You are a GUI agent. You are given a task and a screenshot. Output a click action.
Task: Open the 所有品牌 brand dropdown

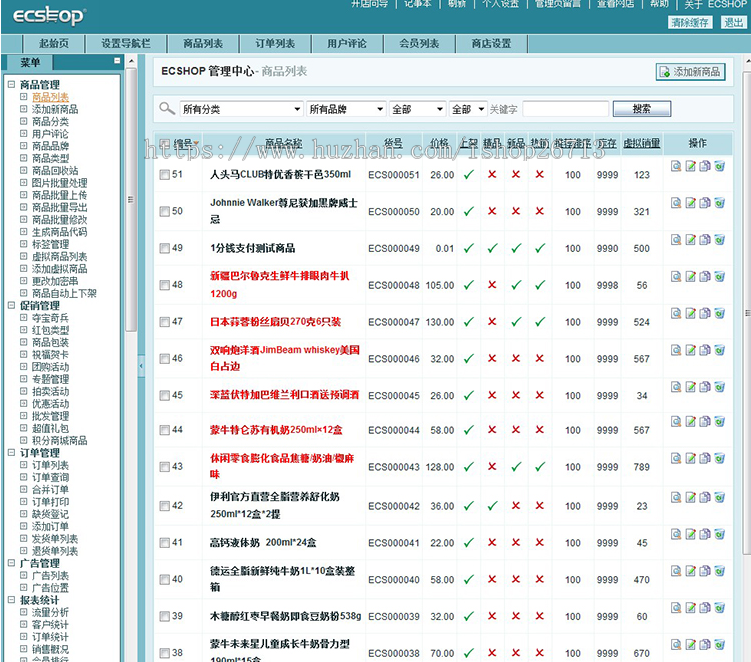click(x=345, y=109)
